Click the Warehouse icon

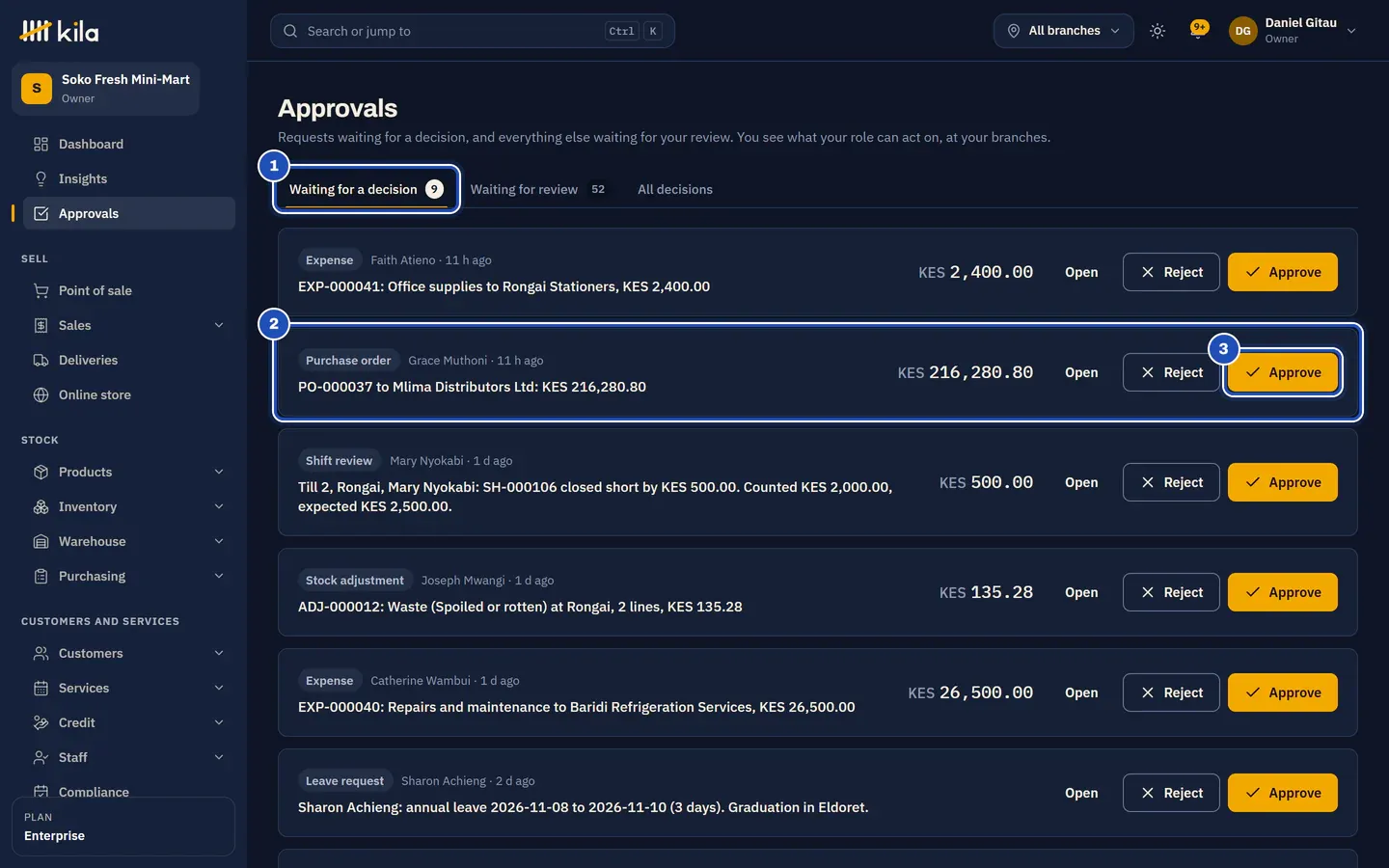(x=41, y=541)
